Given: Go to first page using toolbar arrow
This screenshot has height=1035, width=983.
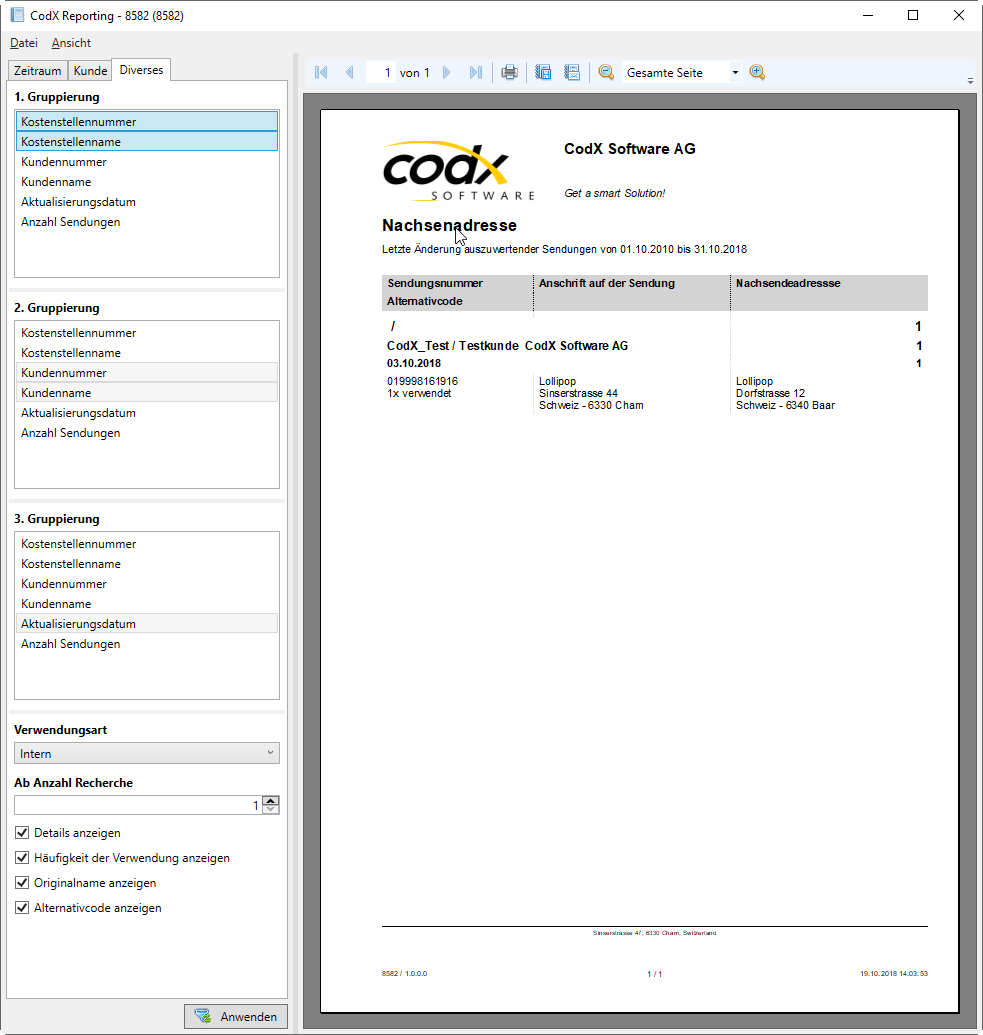Looking at the screenshot, I should (321, 72).
